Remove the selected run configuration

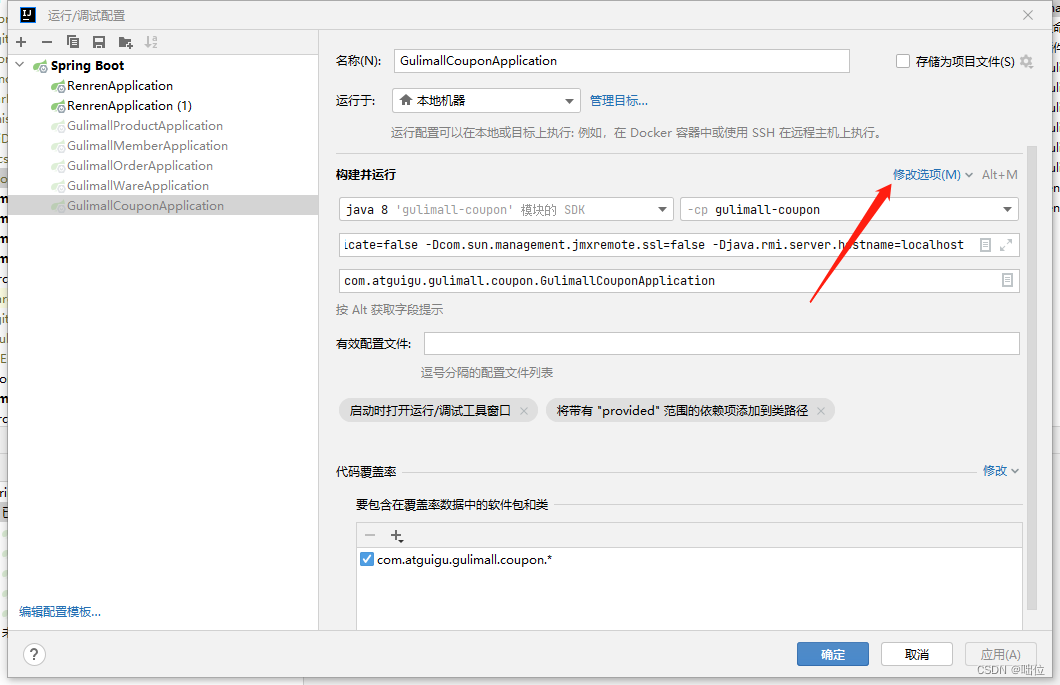tap(46, 41)
